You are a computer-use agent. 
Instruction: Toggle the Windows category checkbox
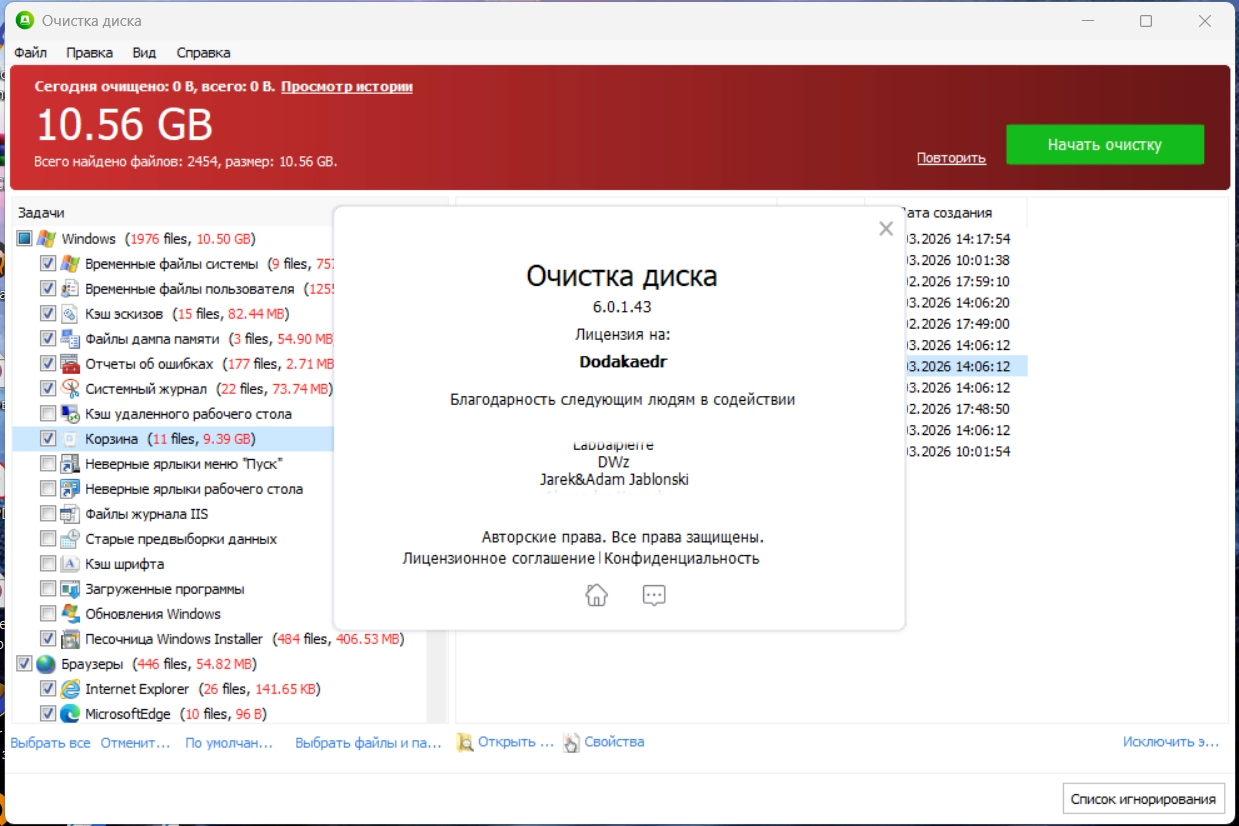pyautogui.click(x=24, y=239)
